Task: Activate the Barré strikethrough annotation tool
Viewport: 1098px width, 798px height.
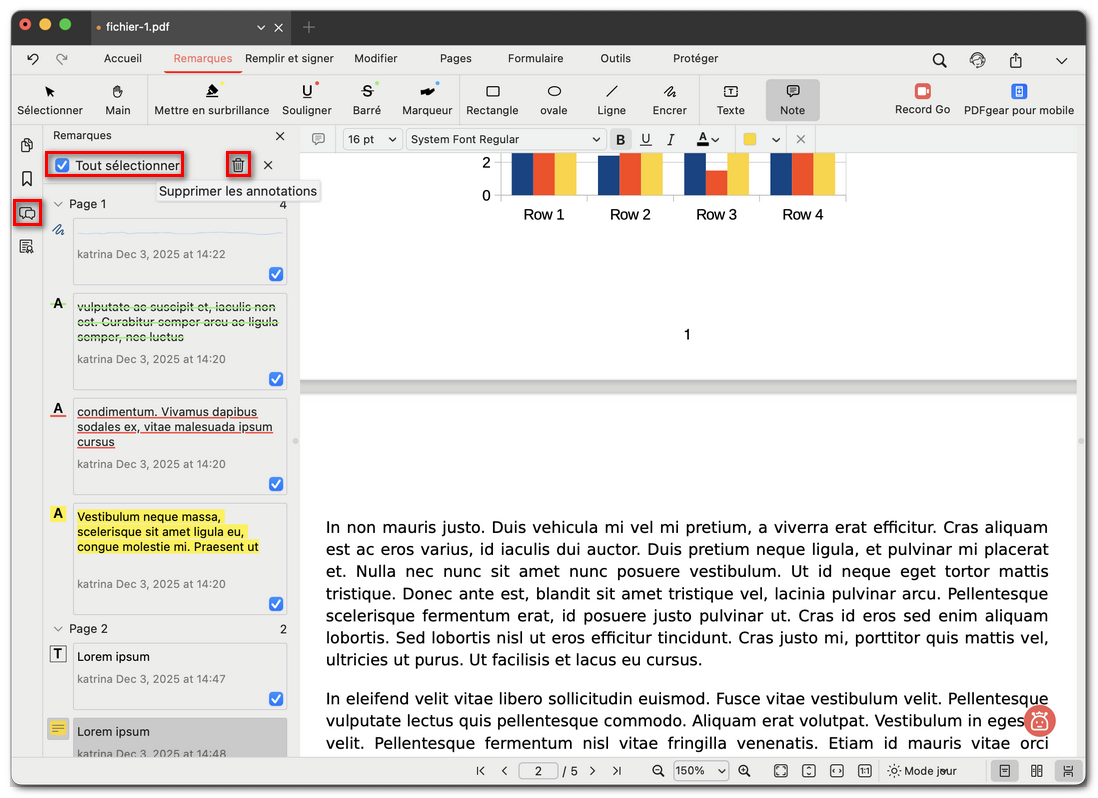Action: [x=366, y=100]
